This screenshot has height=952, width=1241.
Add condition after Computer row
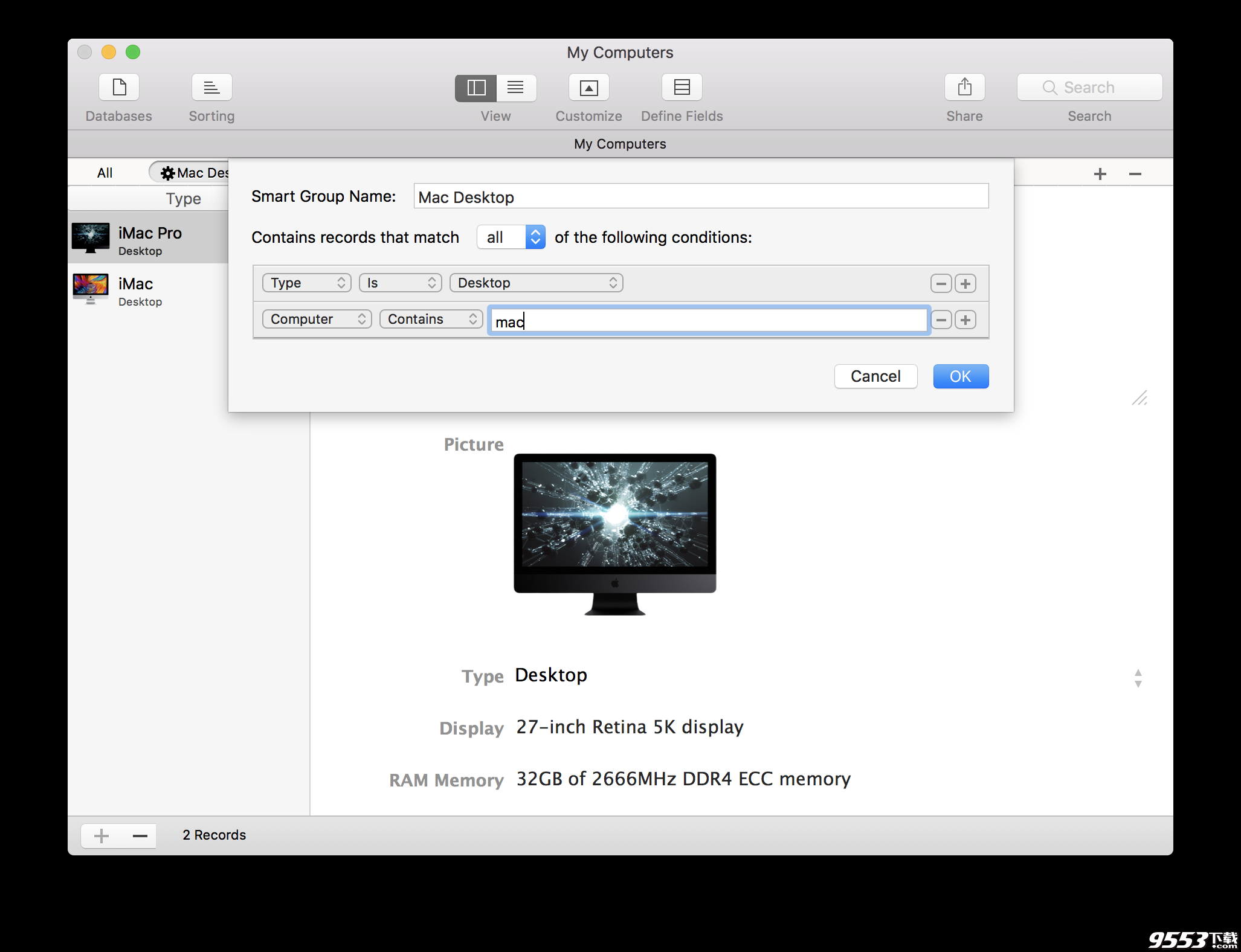[965, 320]
